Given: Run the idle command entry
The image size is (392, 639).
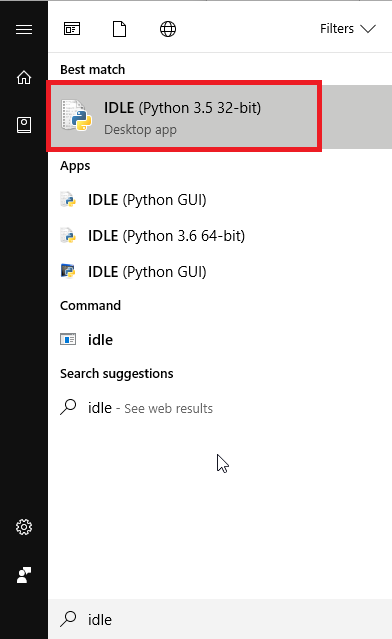Looking at the screenshot, I should coord(220,339).
